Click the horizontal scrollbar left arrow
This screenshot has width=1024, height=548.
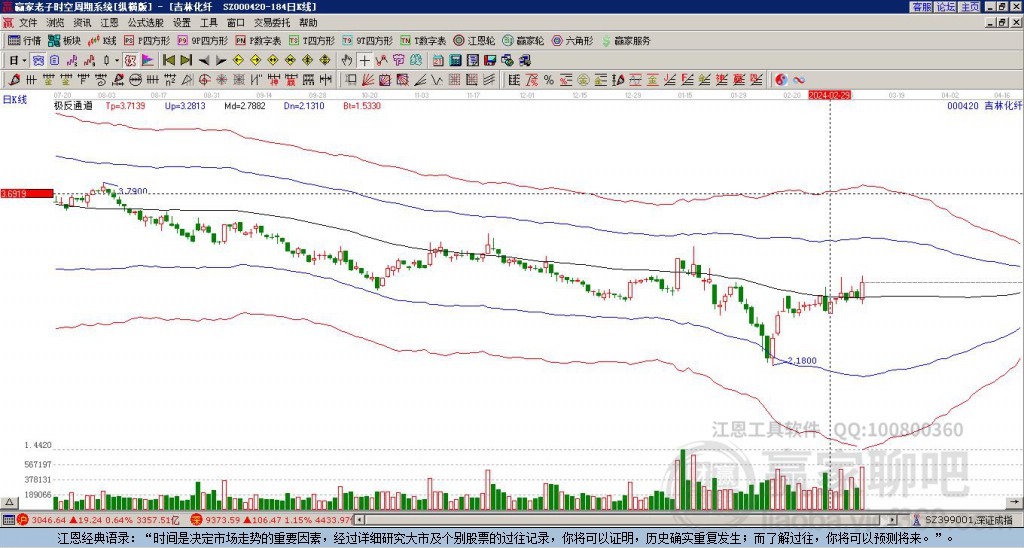tap(360, 520)
